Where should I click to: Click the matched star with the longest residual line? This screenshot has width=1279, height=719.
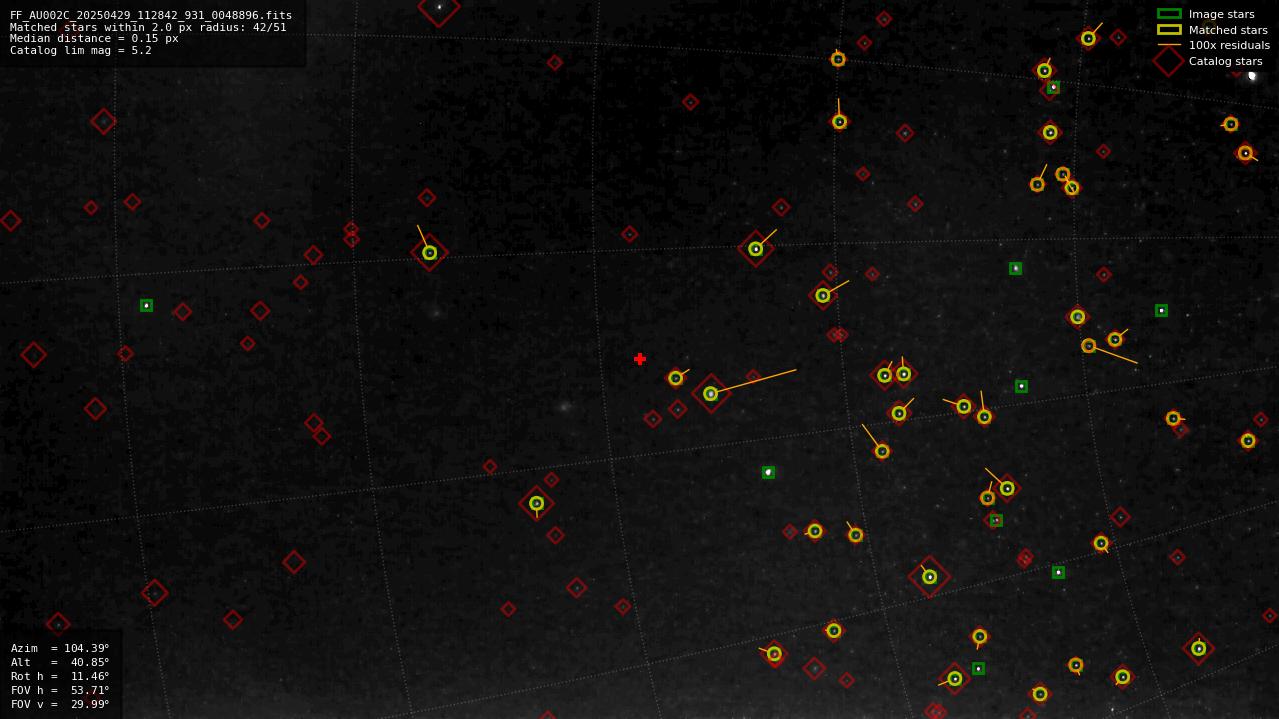pos(711,394)
